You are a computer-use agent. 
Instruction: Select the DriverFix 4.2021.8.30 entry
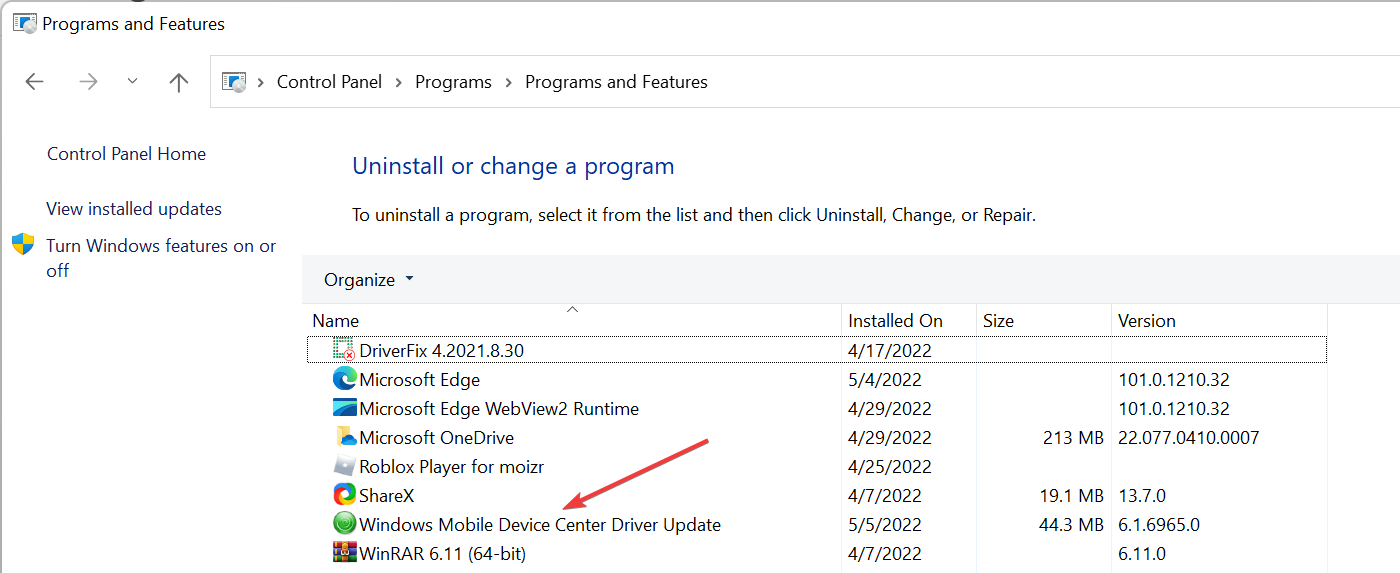tap(817, 351)
